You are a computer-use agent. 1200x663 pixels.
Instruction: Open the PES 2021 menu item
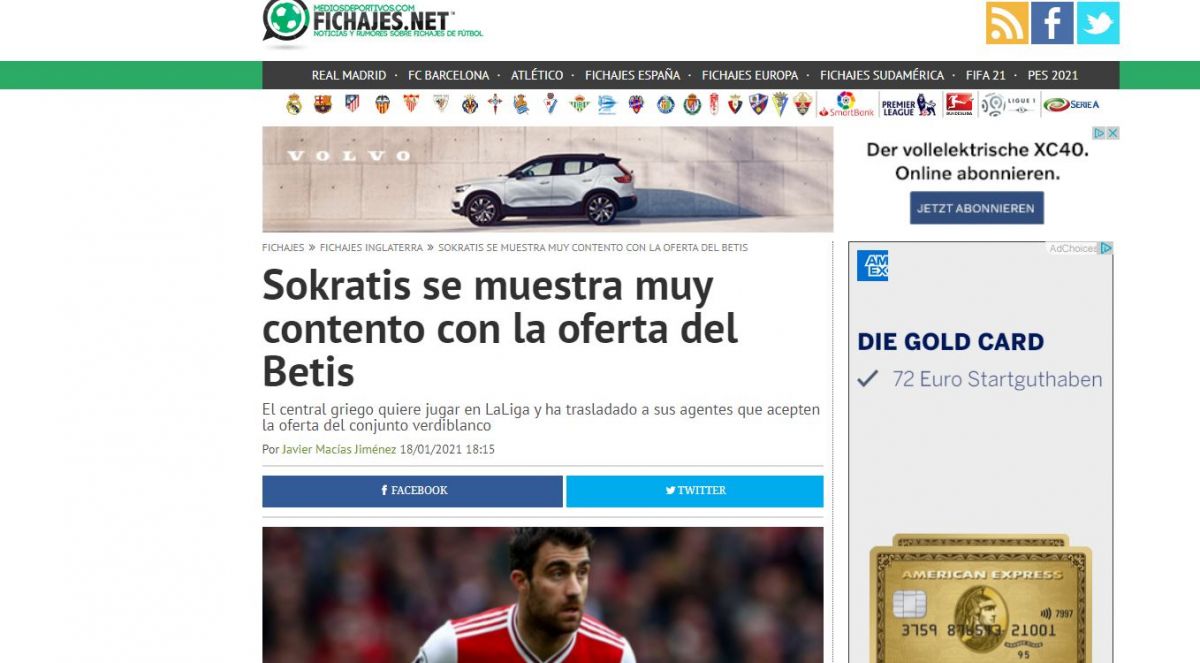pyautogui.click(x=1053, y=75)
